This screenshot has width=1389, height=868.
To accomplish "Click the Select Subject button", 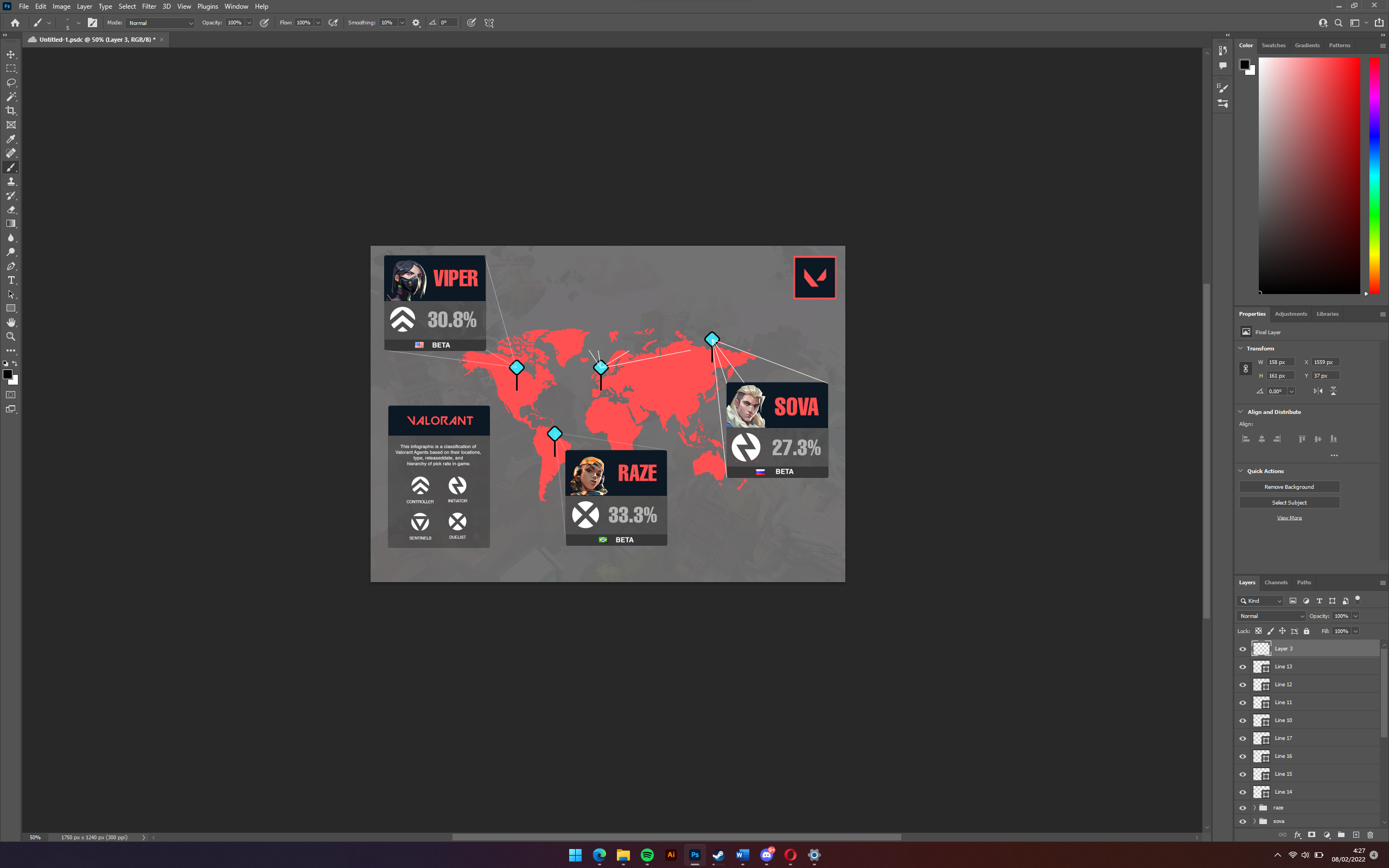I will (1289, 502).
